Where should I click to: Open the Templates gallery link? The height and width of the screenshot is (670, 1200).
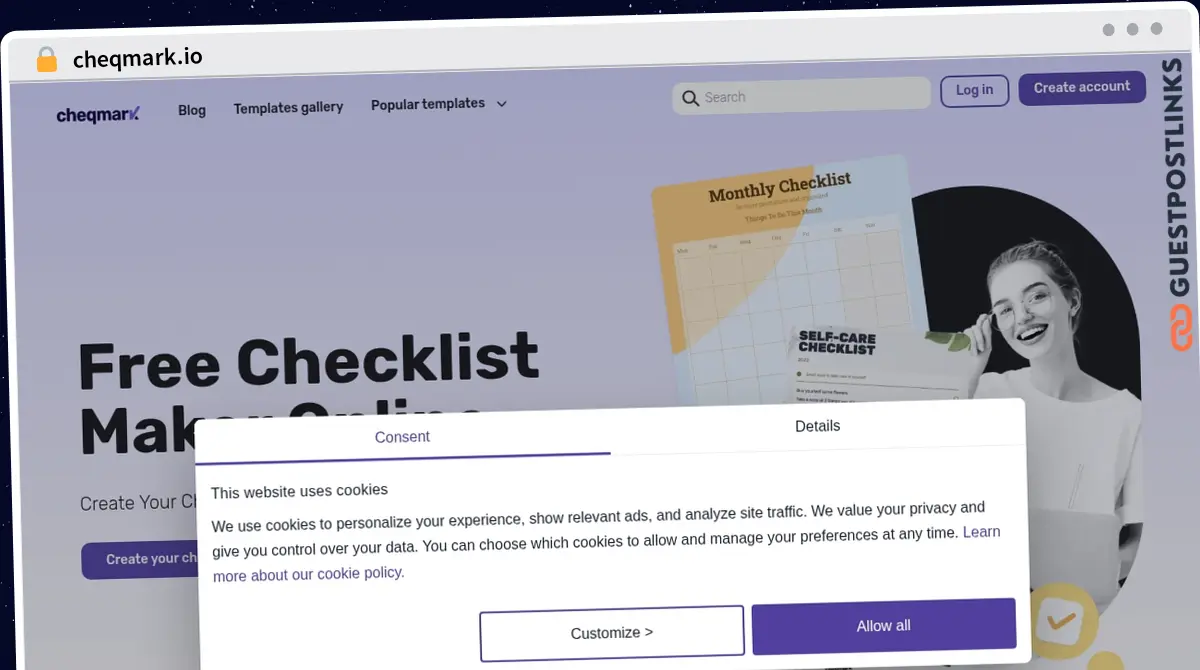(288, 107)
